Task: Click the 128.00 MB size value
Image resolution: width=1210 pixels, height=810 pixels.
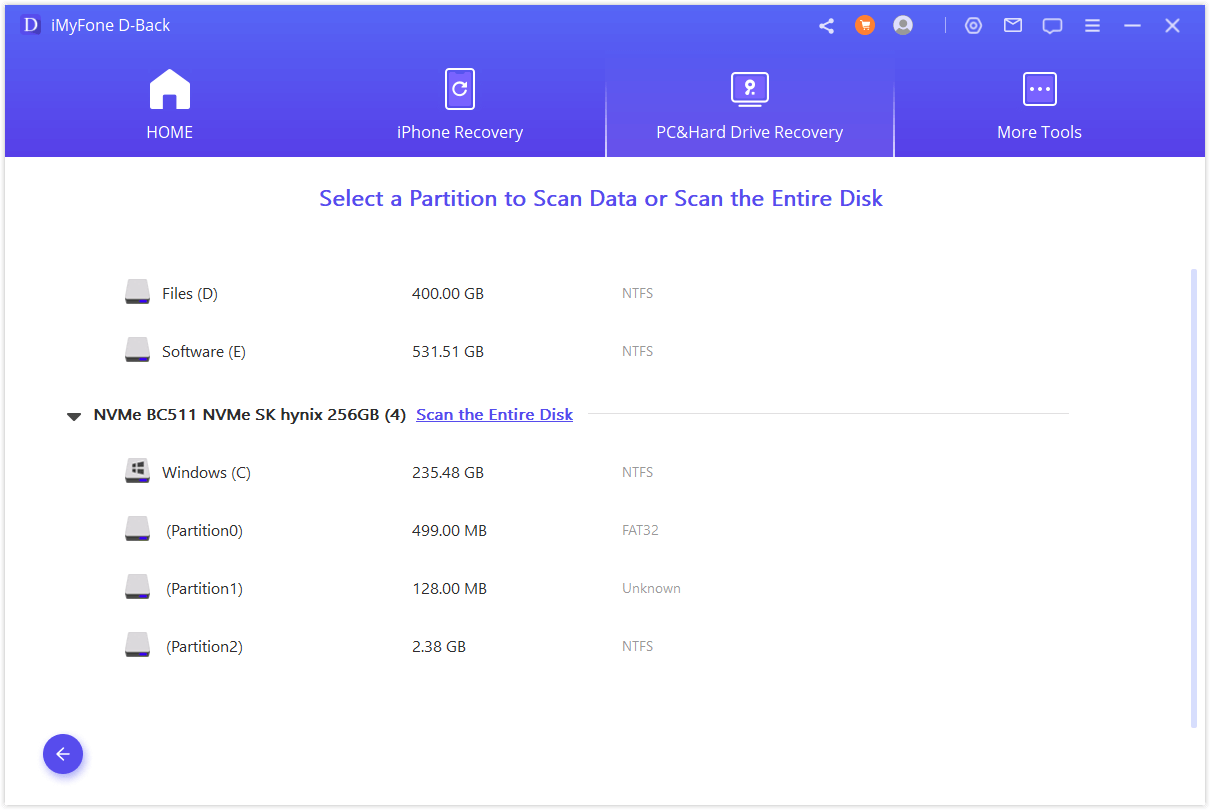Action: [x=449, y=588]
